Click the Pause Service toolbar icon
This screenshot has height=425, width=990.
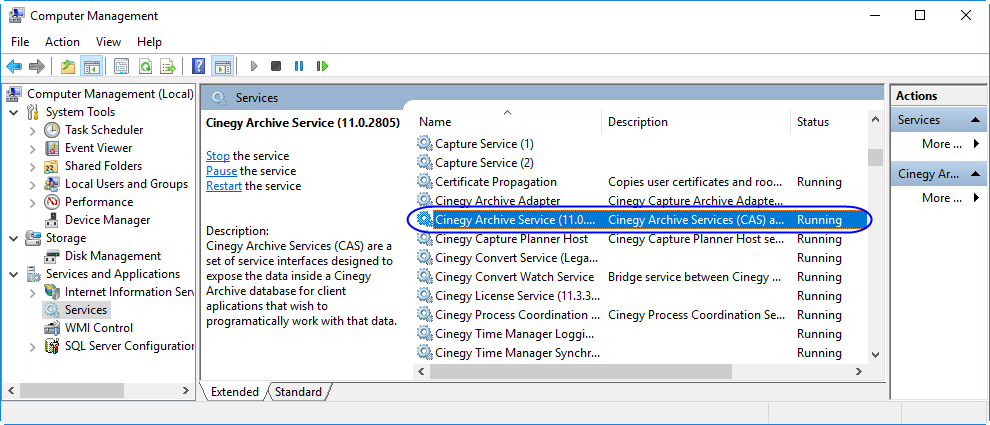(x=299, y=66)
